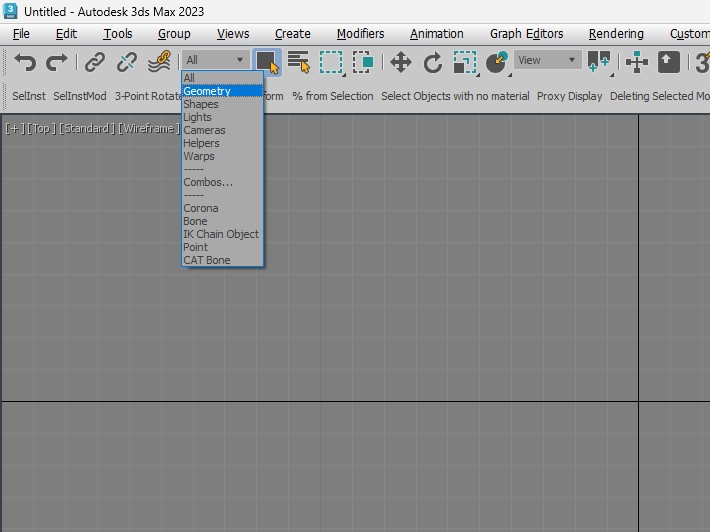Open the Edit menu
This screenshot has height=532, width=710.
[x=66, y=34]
